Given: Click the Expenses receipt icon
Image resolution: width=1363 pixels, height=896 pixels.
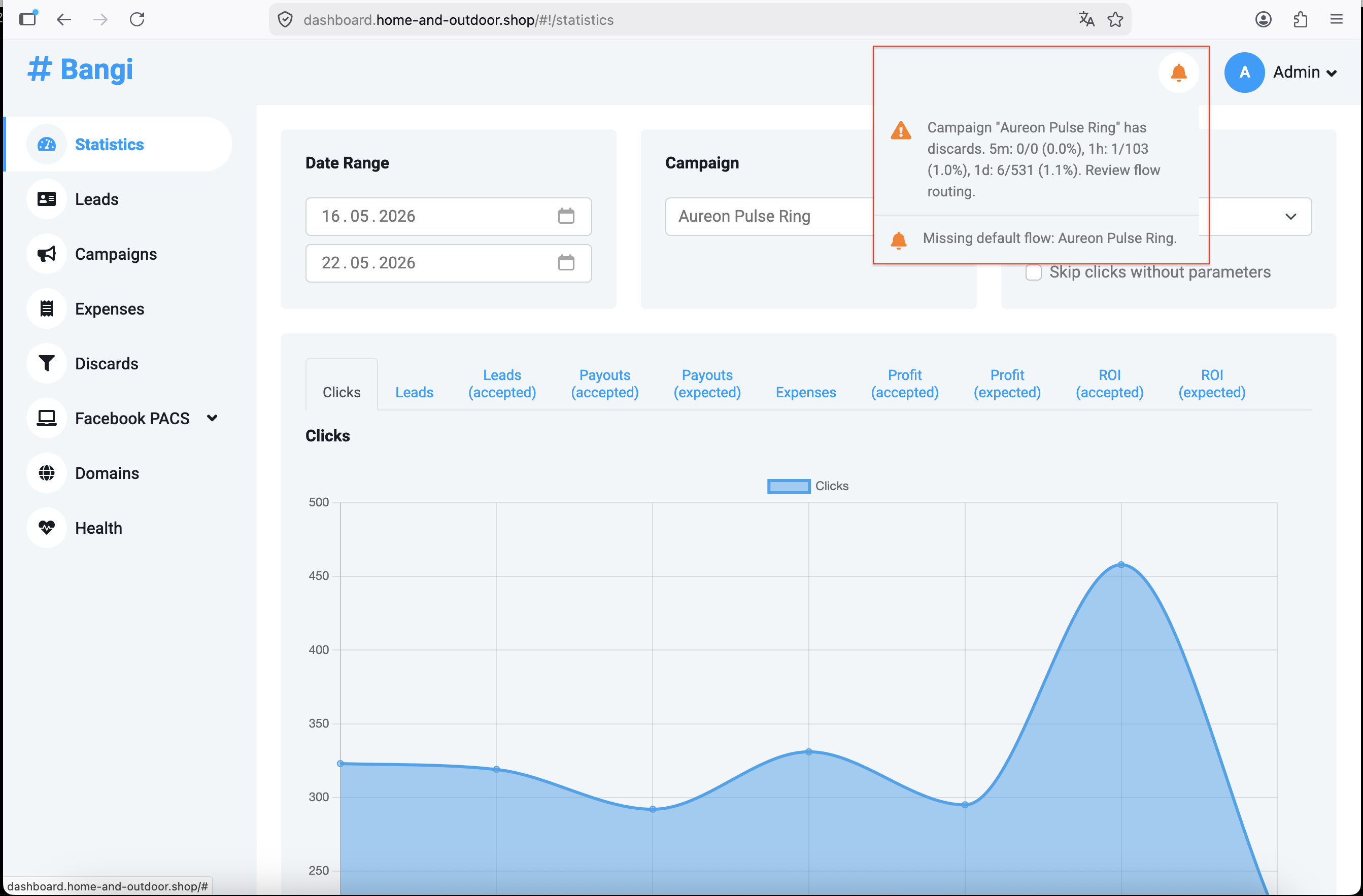Looking at the screenshot, I should pos(46,309).
